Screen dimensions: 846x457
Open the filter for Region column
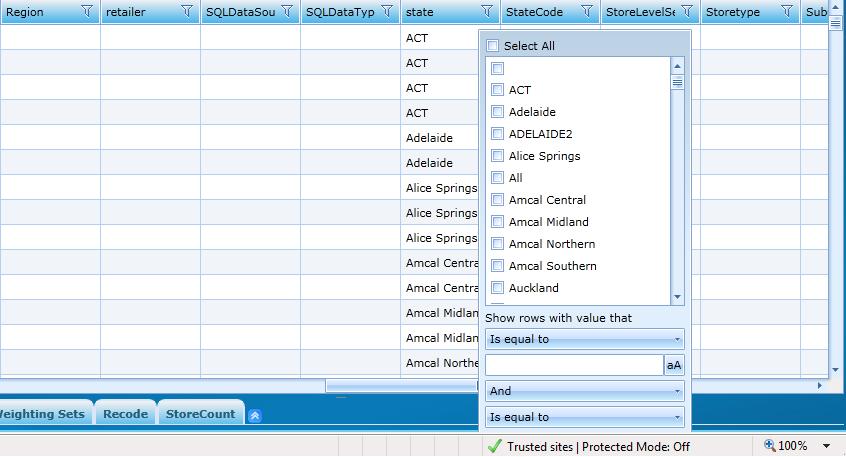click(x=86, y=11)
